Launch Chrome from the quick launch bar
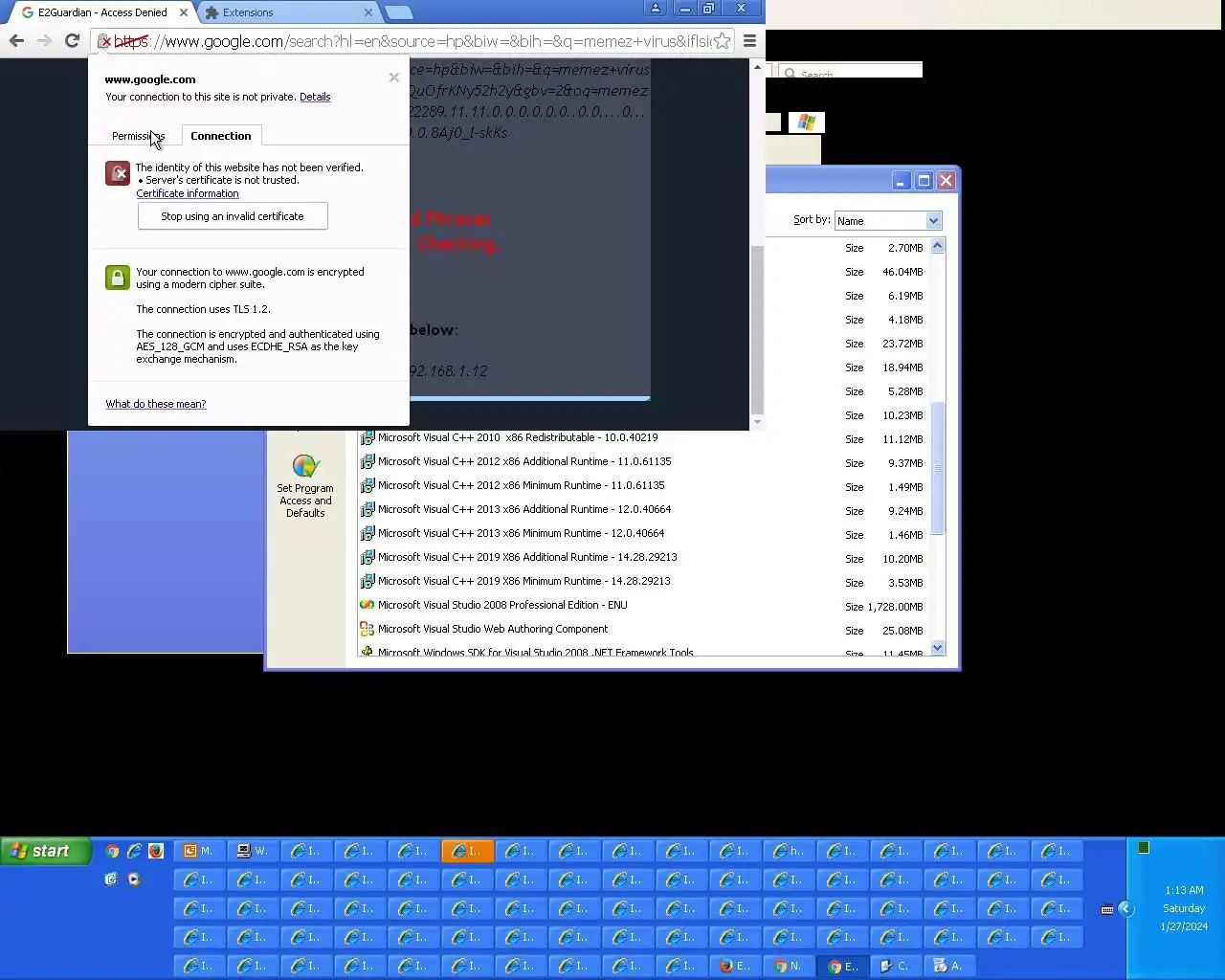Image resolution: width=1225 pixels, height=980 pixels. pyautogui.click(x=113, y=851)
